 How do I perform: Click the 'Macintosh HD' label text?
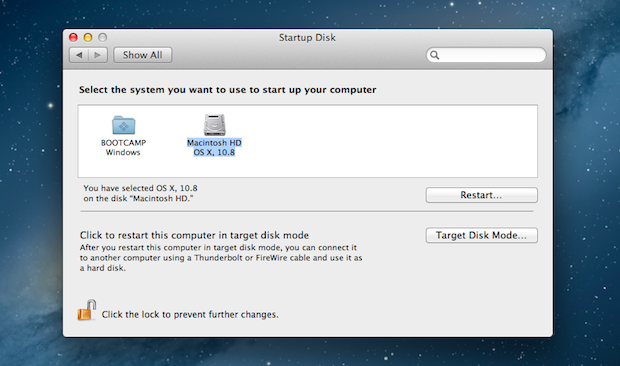click(214, 143)
